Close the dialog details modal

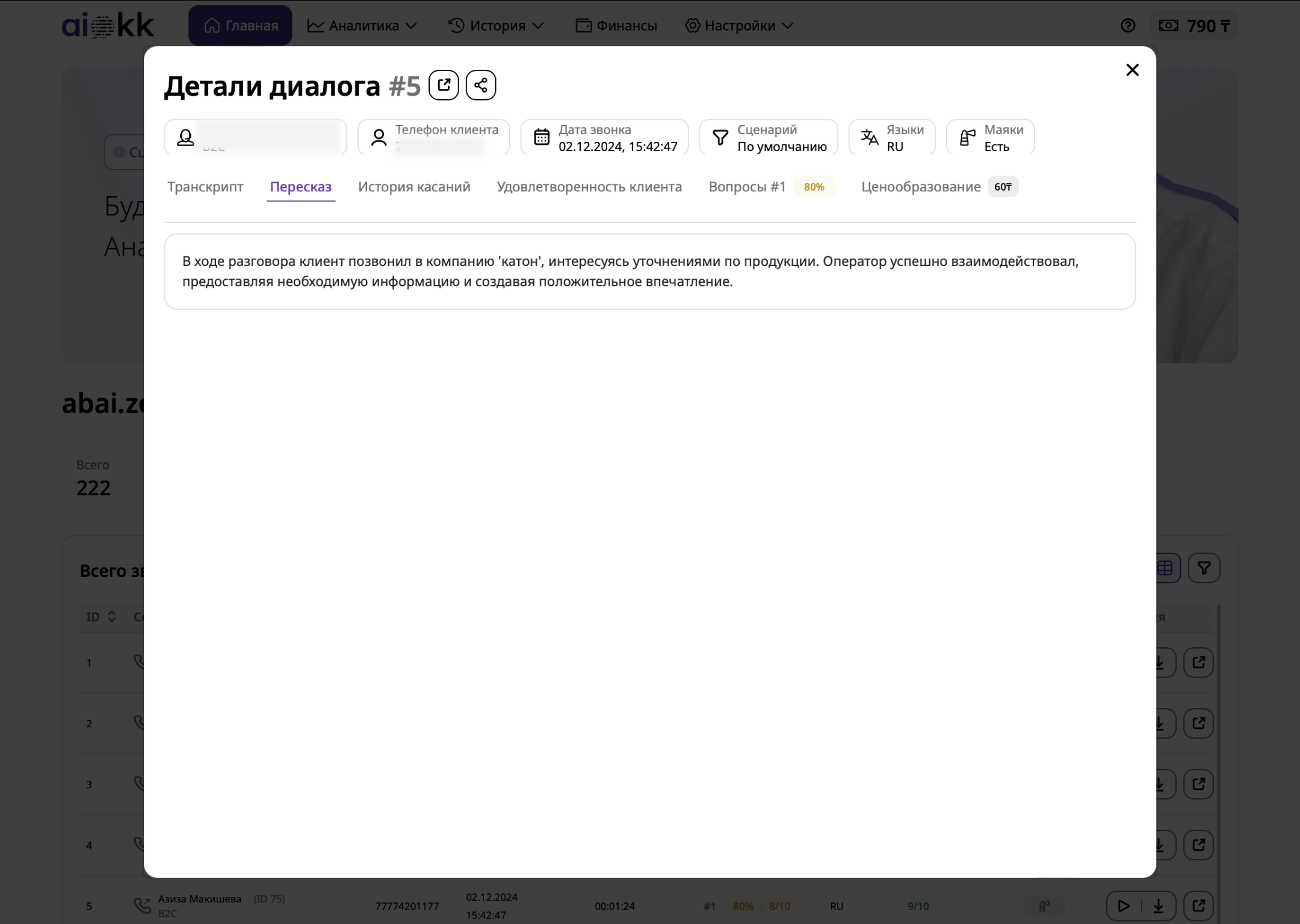(x=1132, y=70)
